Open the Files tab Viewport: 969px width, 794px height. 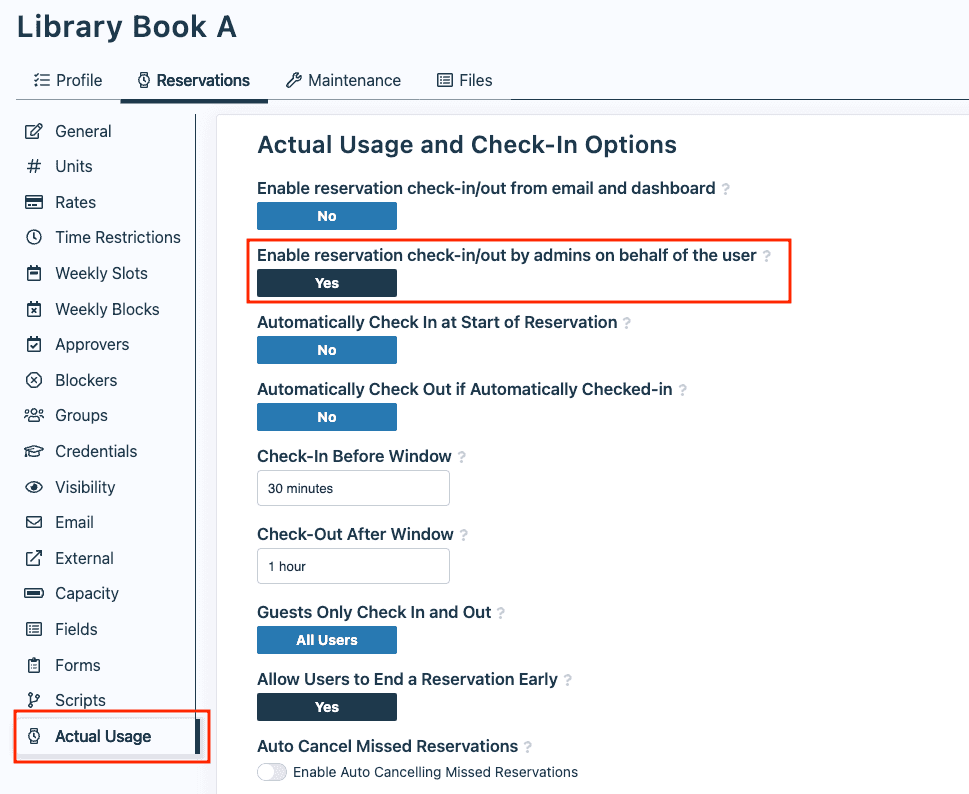(x=464, y=80)
